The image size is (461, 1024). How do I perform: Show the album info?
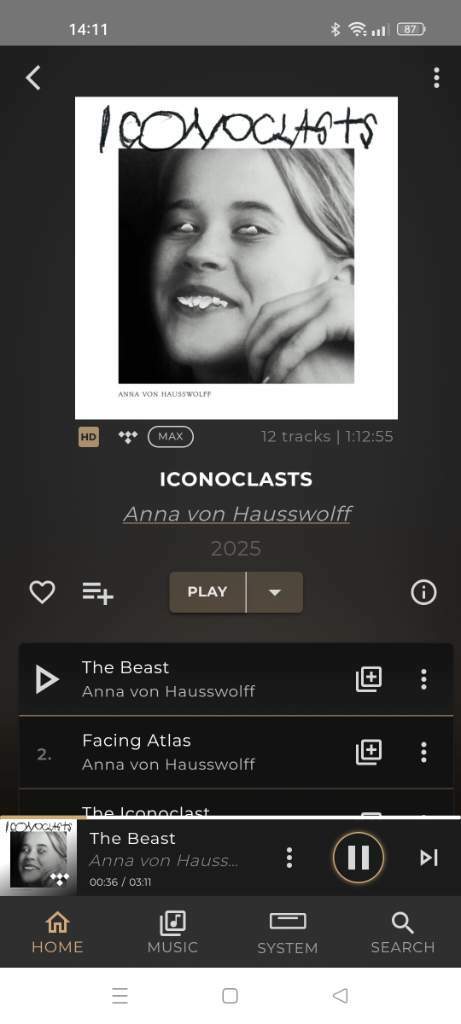point(423,592)
